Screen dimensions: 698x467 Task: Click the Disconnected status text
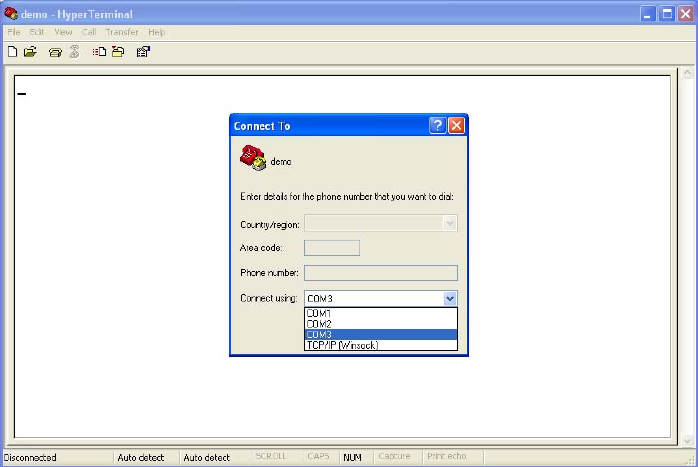(30, 457)
